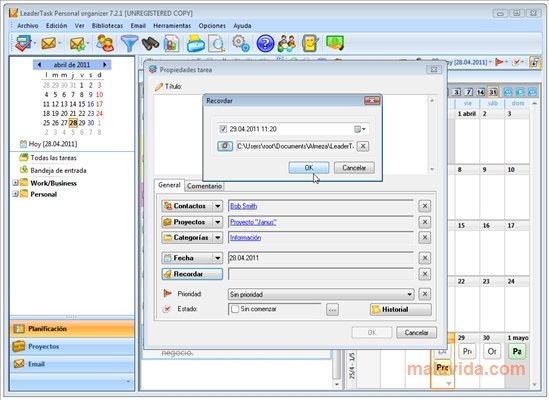549x400 pixels.
Task: Open the Herramientas menu
Action: tap(172, 26)
